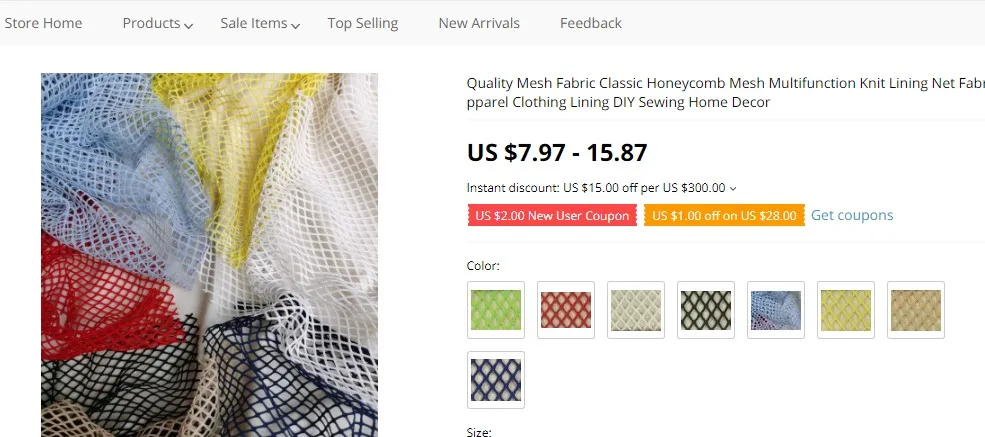Select the beige tan mesh color swatch
Screen dimensions: 985x437
pyautogui.click(x=916, y=310)
